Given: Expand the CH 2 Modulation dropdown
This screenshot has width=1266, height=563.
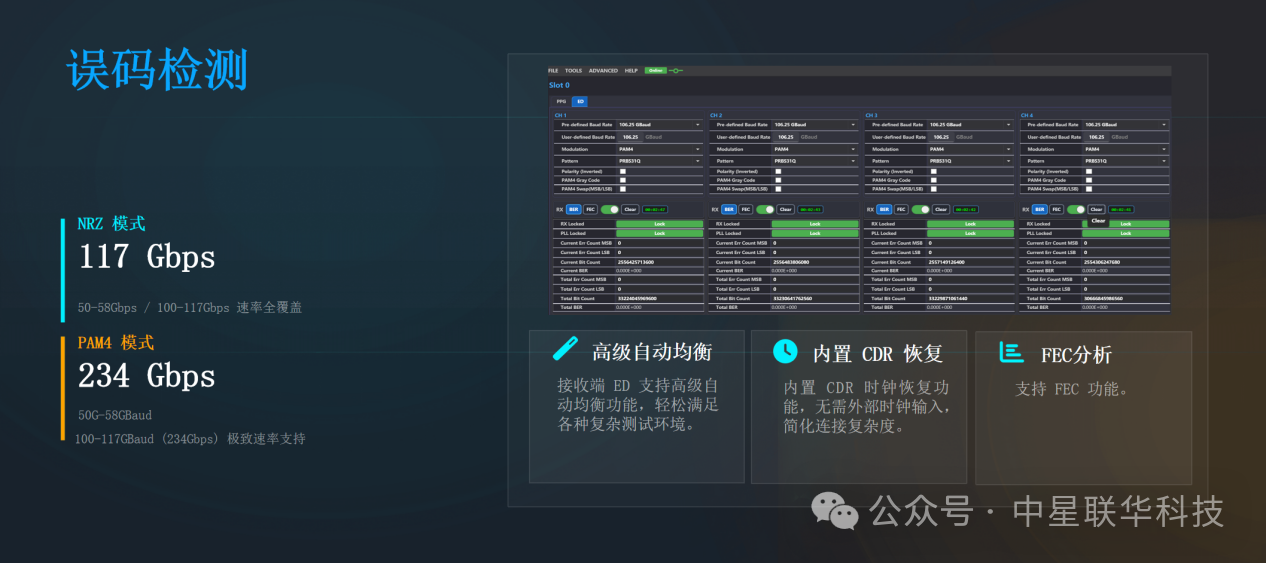Looking at the screenshot, I should [854, 149].
